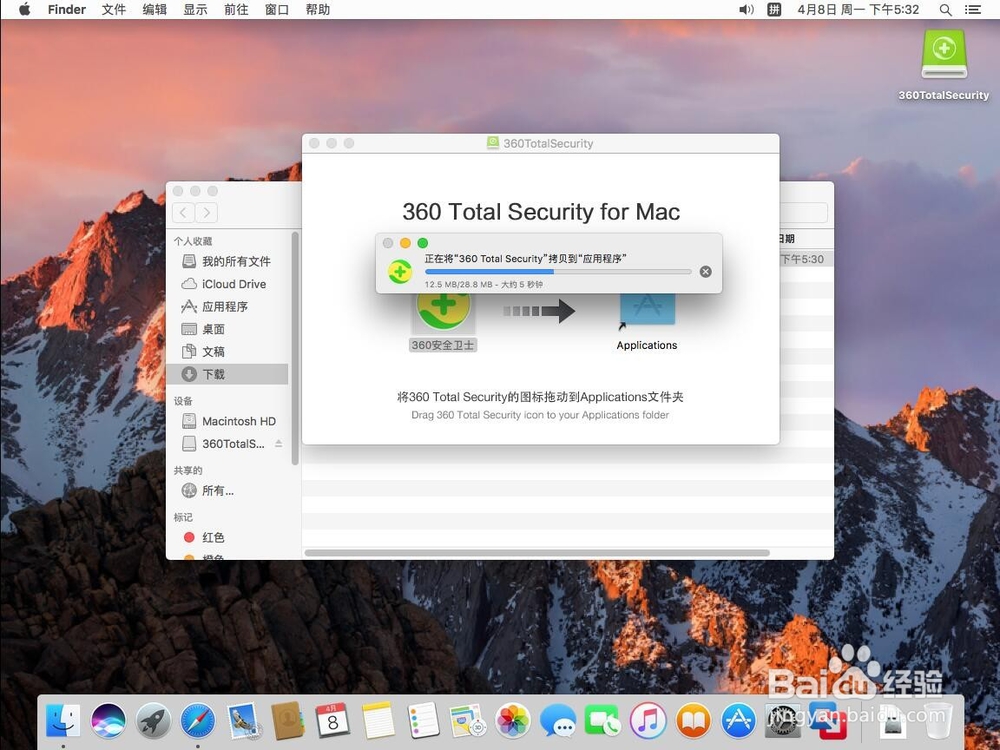
Task: Open Safari compass icon in Dock
Action: (198, 721)
